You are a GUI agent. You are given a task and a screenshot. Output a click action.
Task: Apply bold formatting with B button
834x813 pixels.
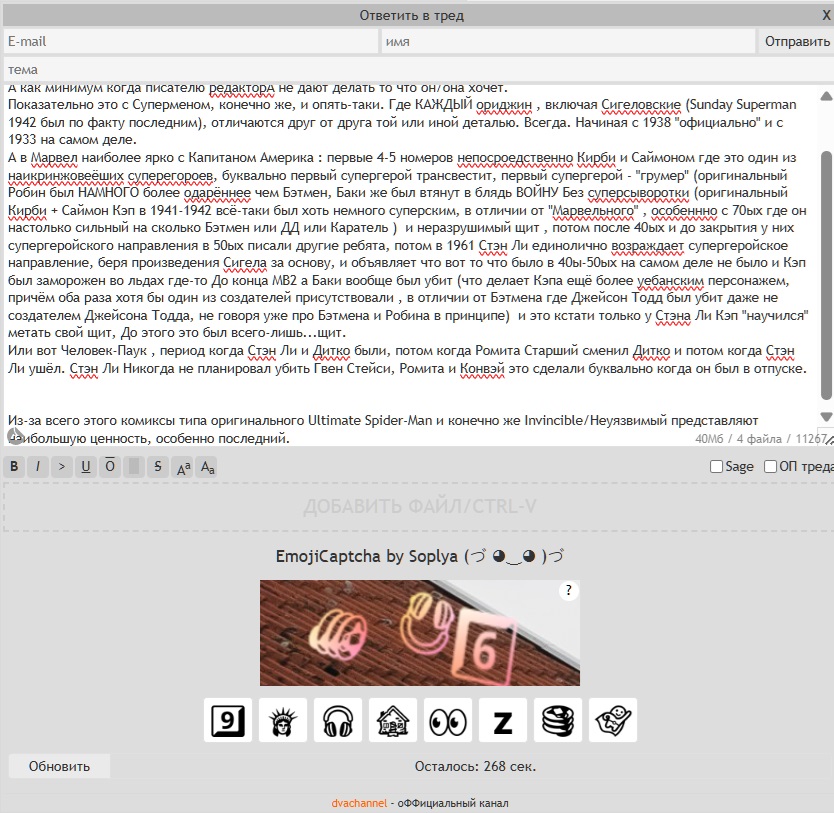click(x=14, y=467)
